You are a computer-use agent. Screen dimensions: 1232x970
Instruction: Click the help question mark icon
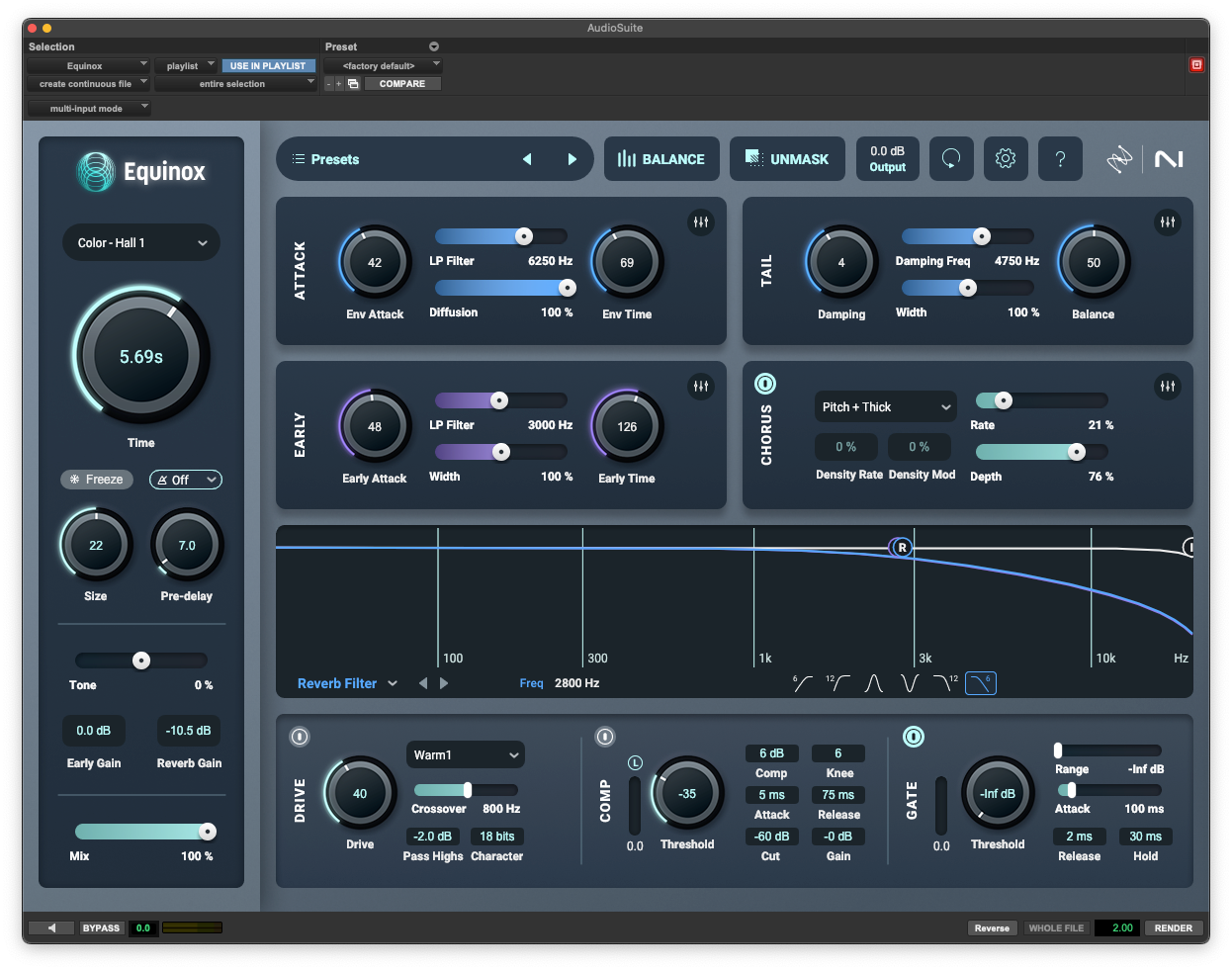(1060, 159)
